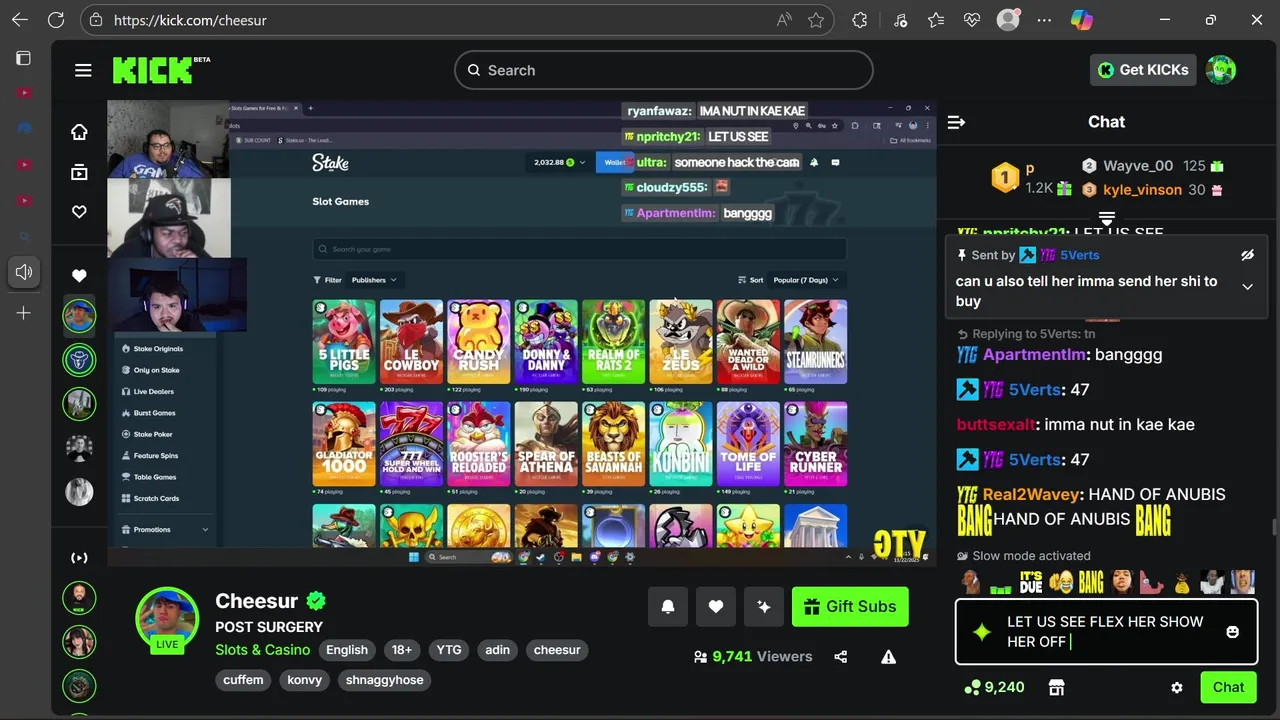Open the 5 Little Pigs slot thumbnail

(344, 342)
